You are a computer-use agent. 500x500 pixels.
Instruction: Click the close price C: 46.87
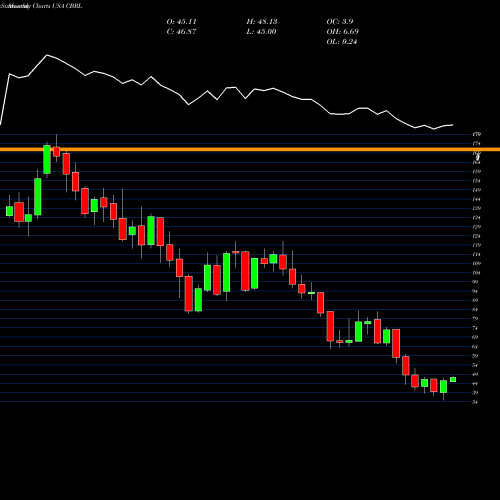pos(181,32)
